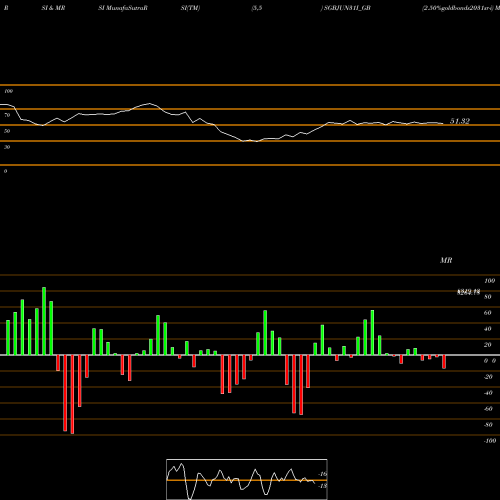500x500 pixels.
Task: Click the MR axis label -60
Action: pos(488,409)
